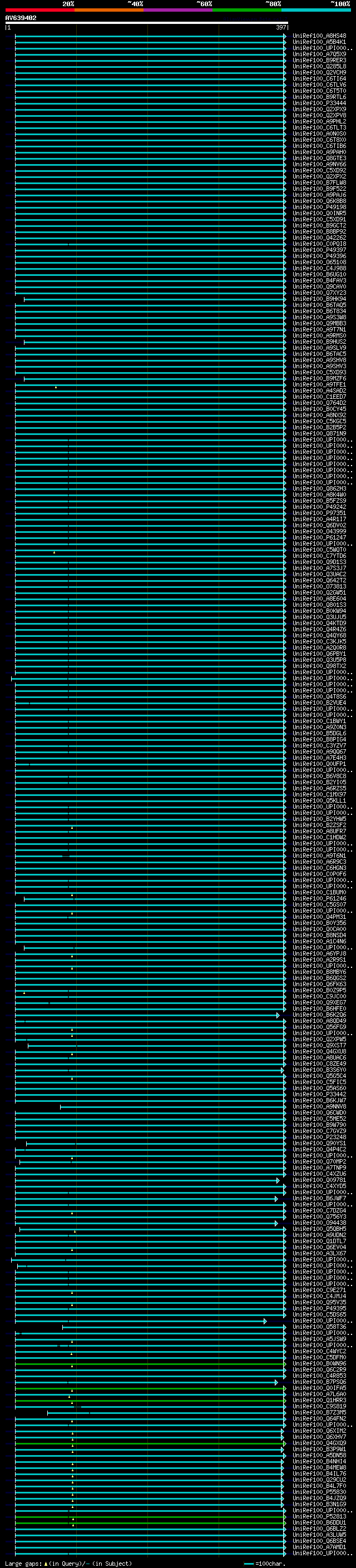Select label UniRef100_P49397
The height and width of the screenshot is (1568, 356).
[x=319, y=250]
